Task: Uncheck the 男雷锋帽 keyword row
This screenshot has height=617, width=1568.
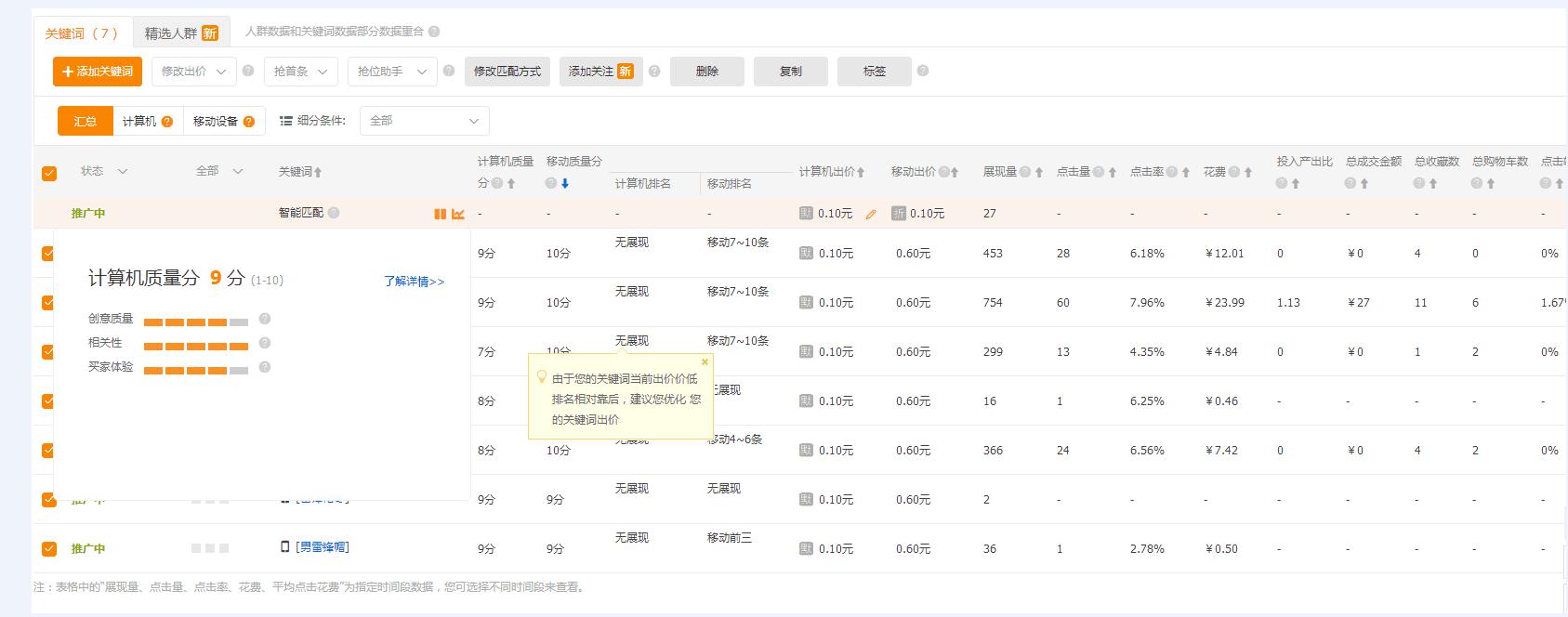Action: pyautogui.click(x=49, y=549)
